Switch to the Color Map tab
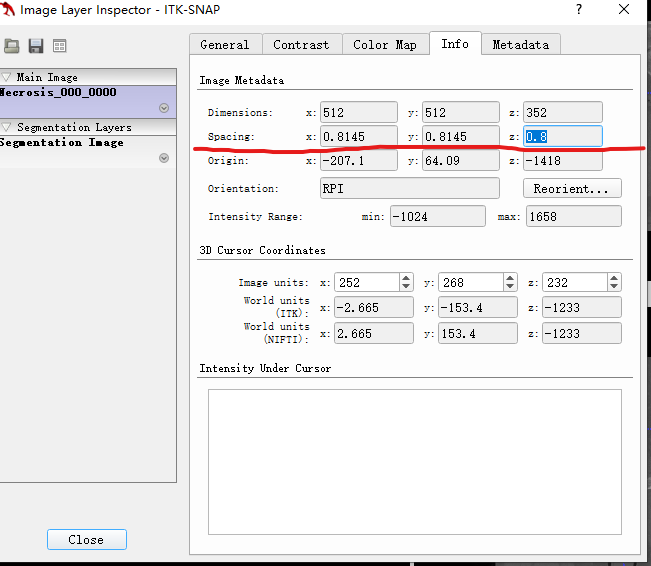 (385, 44)
